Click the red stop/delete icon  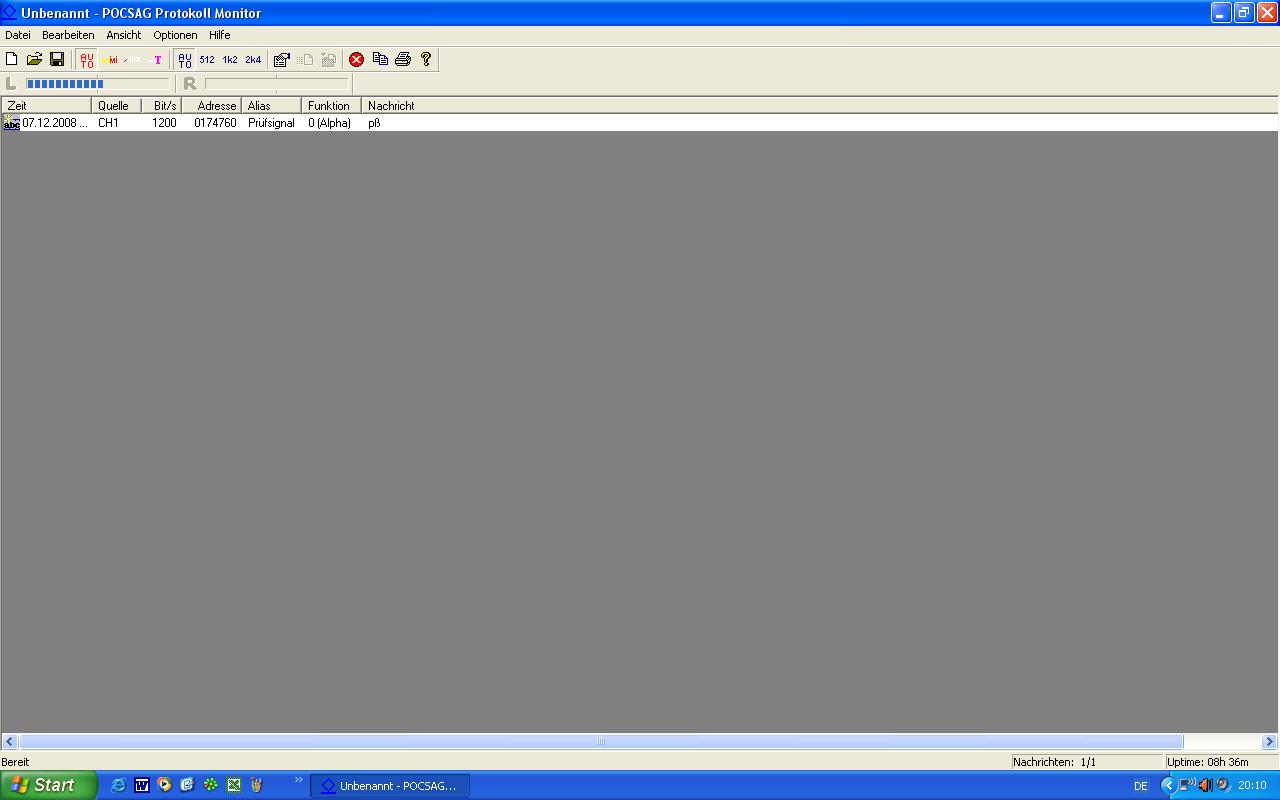coord(356,59)
